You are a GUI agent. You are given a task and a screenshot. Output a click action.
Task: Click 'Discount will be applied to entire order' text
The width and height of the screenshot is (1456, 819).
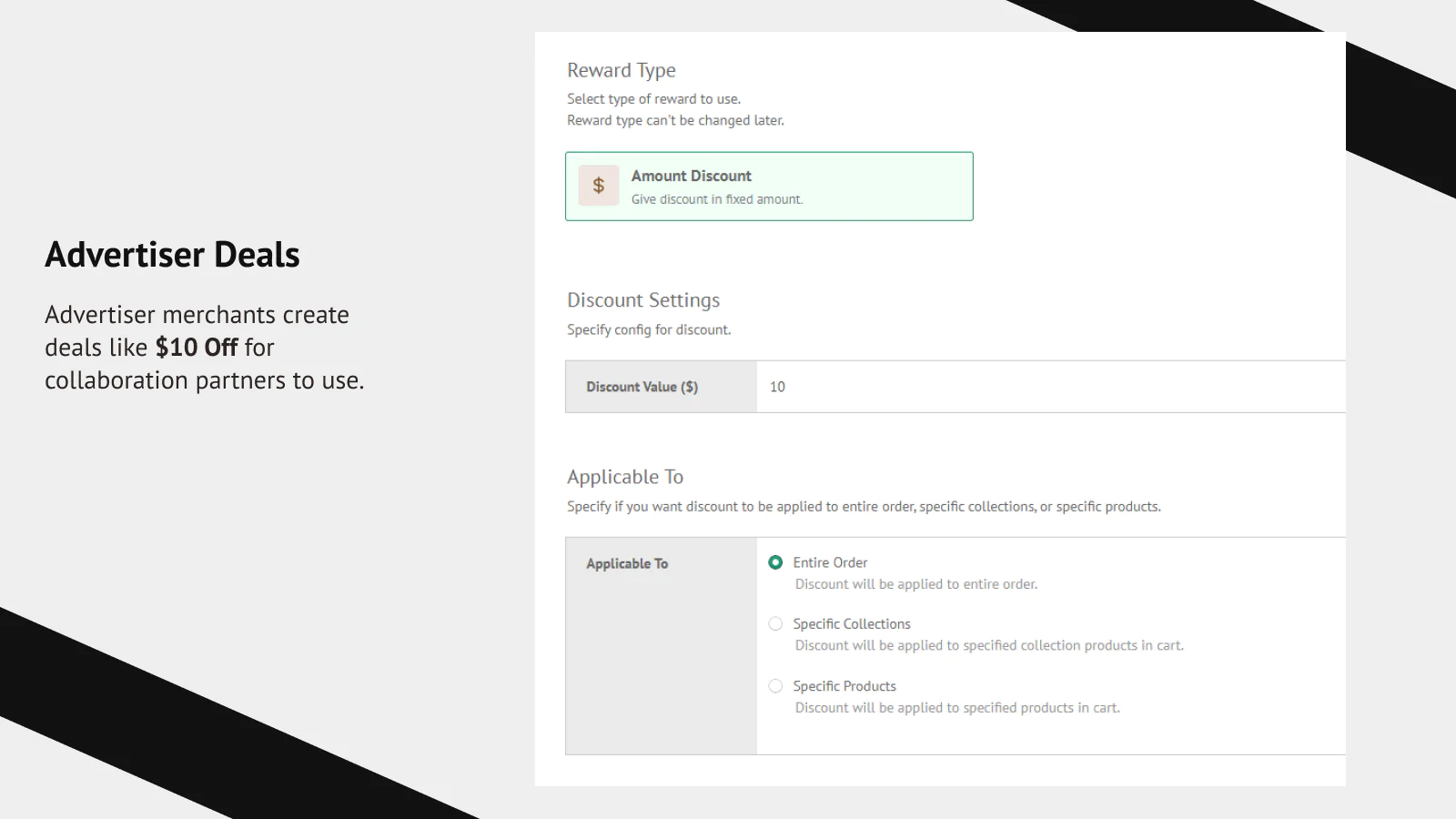pyautogui.click(x=915, y=584)
